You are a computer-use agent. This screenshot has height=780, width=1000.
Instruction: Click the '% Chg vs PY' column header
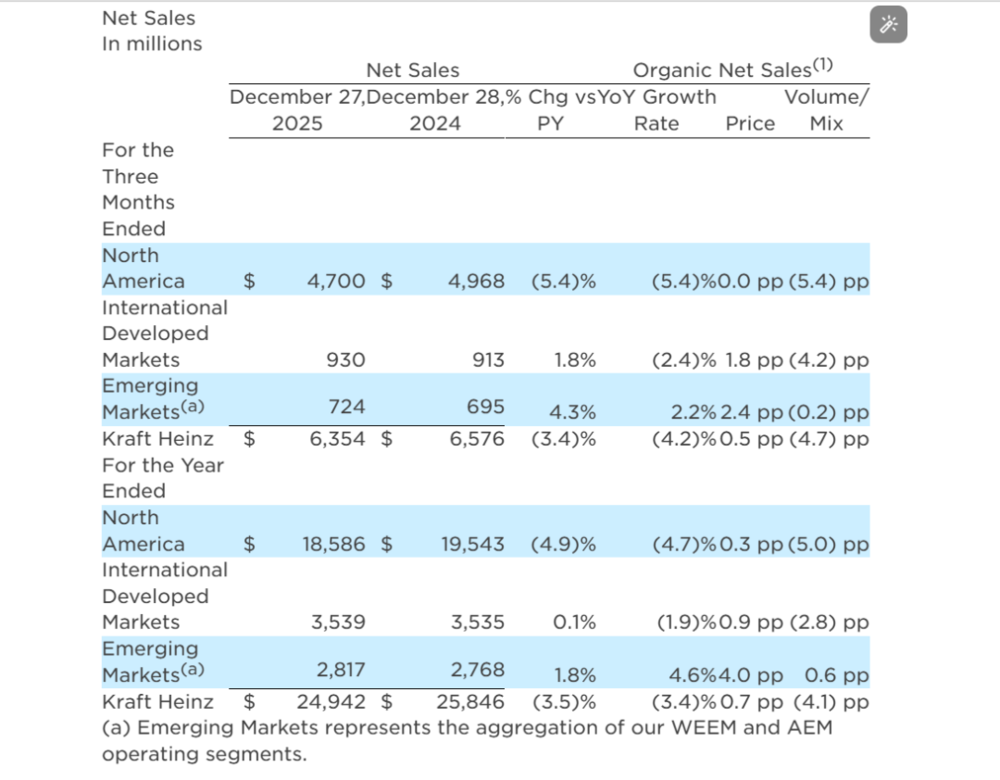pyautogui.click(x=551, y=110)
